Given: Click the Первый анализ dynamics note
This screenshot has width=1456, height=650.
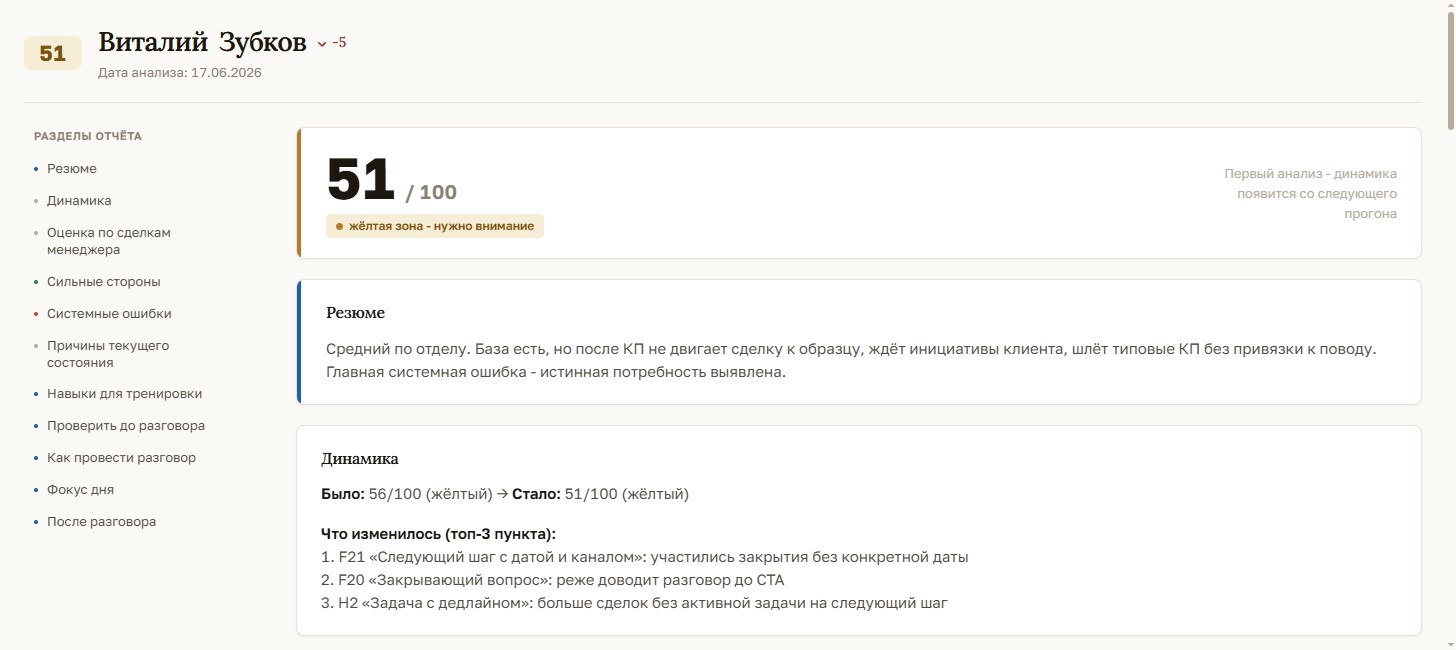Looking at the screenshot, I should click(1310, 194).
